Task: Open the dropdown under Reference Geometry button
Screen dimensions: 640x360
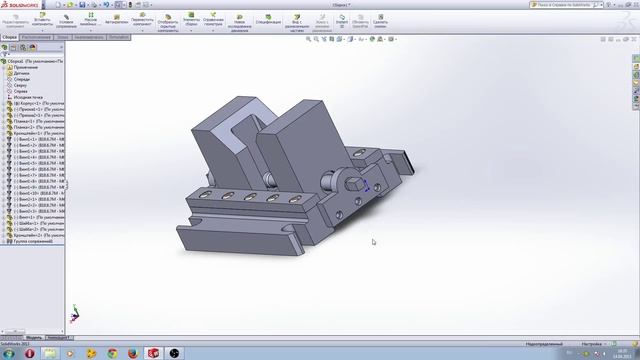Action: pos(213,30)
